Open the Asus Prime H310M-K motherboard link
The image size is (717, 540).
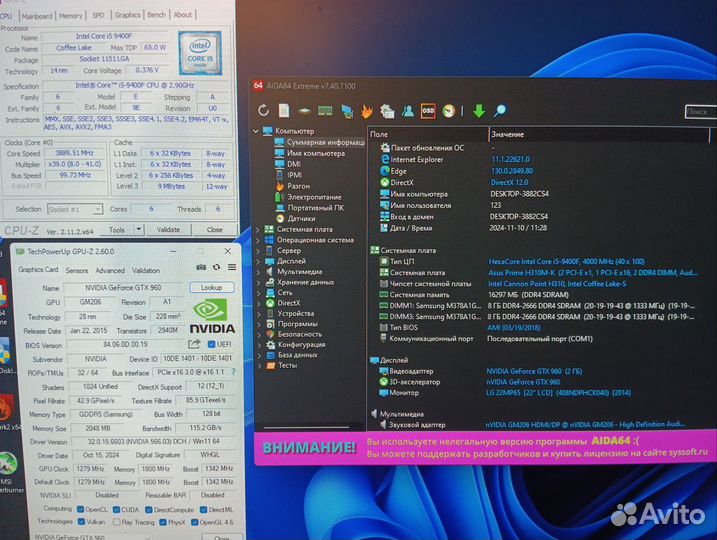click(x=593, y=273)
